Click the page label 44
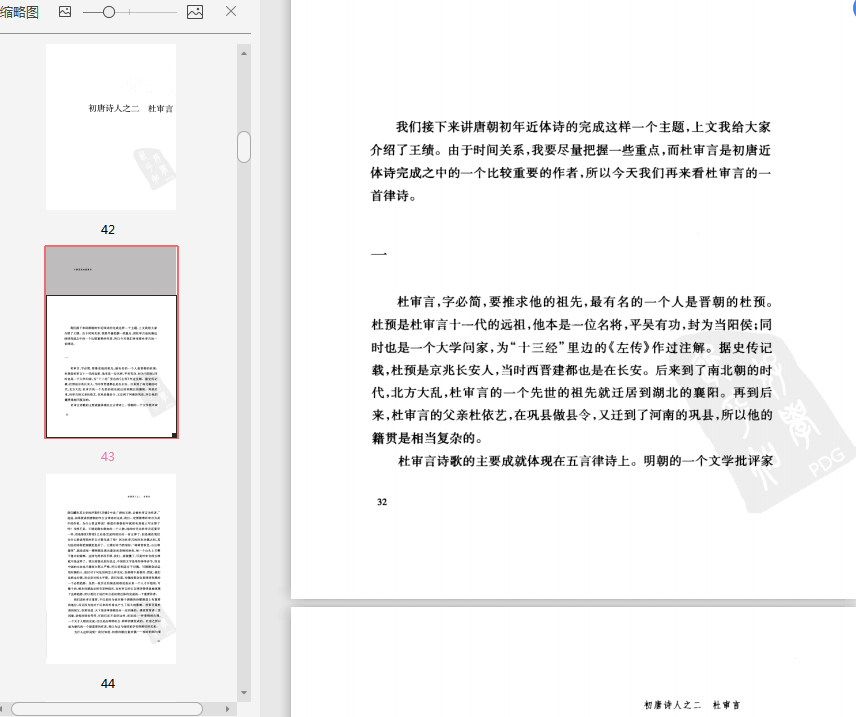Image resolution: width=856 pixels, height=717 pixels. (x=108, y=684)
